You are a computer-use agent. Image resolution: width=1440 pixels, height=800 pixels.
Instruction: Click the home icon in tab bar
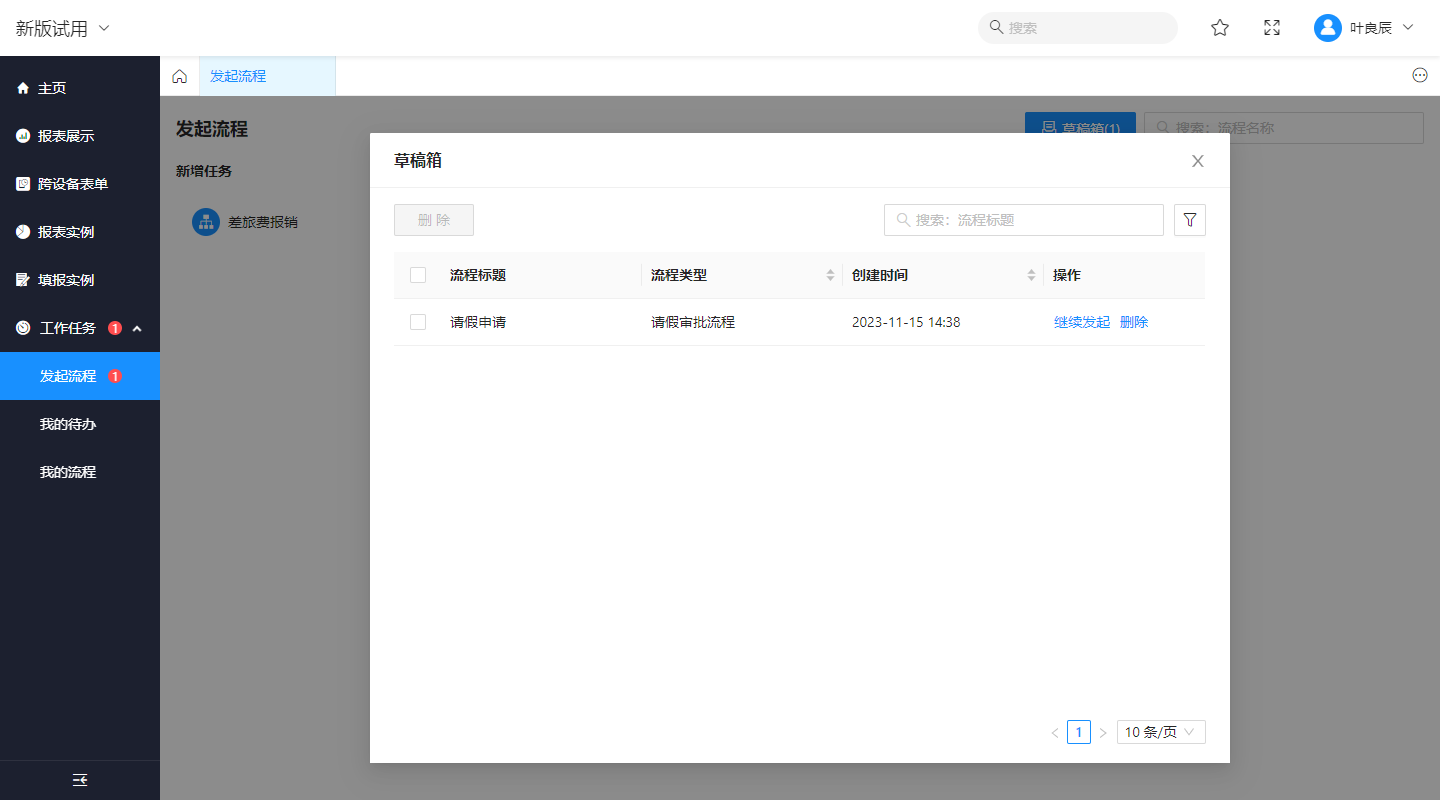(180, 76)
